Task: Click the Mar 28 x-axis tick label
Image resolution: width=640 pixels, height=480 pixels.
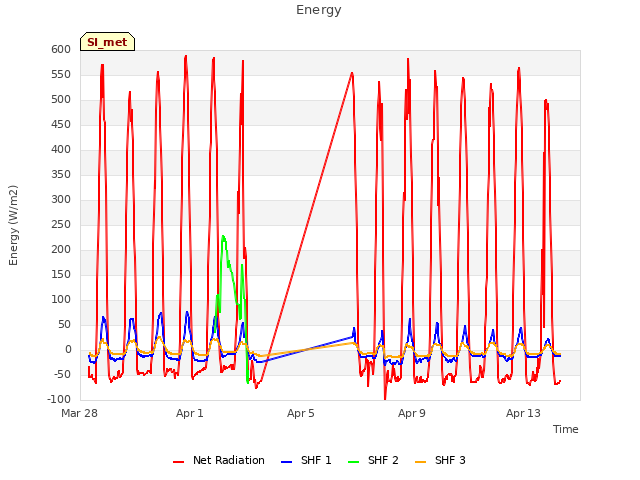Action: coord(80,413)
